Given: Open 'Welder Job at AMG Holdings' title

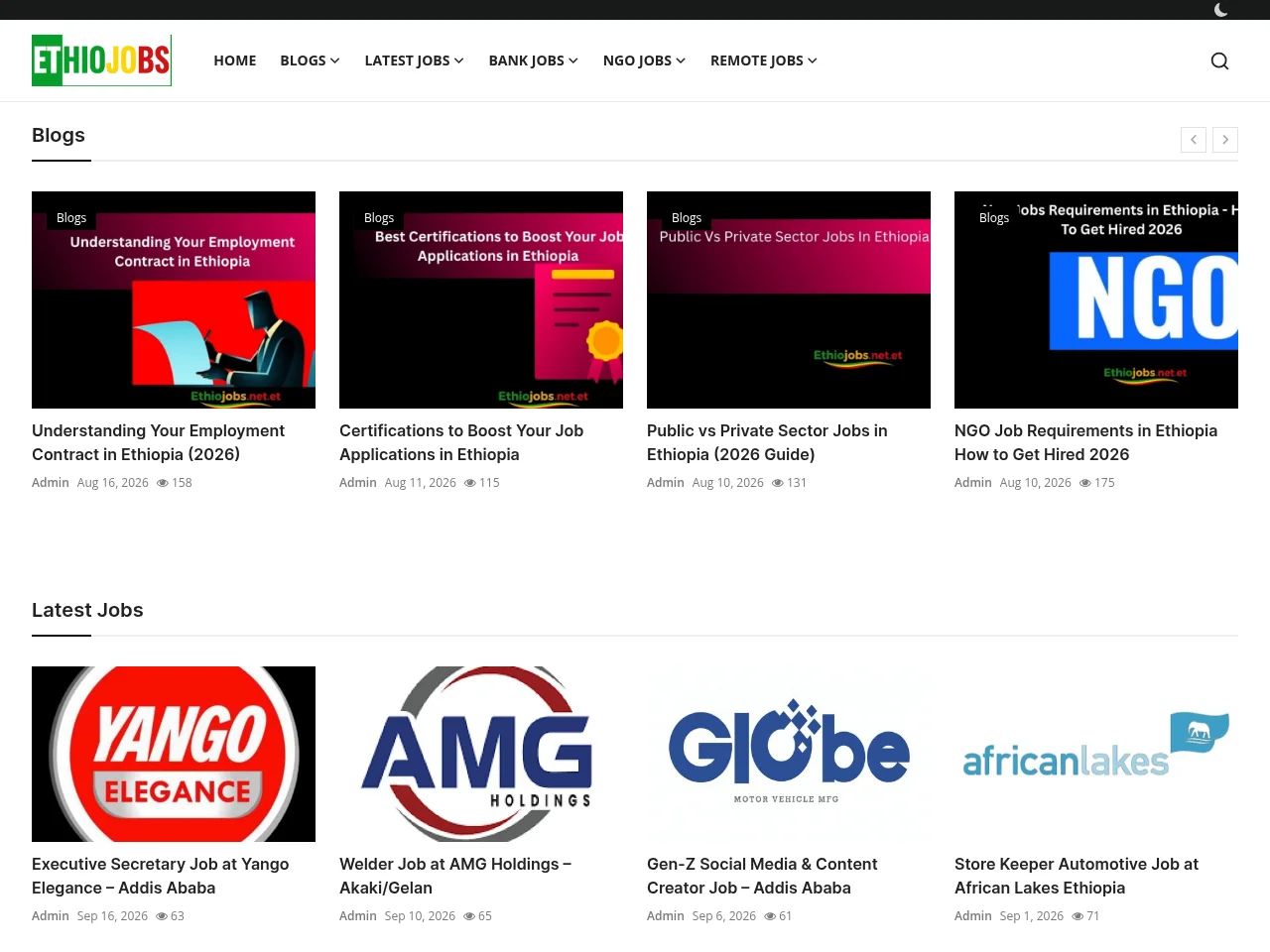Looking at the screenshot, I should click(455, 876).
